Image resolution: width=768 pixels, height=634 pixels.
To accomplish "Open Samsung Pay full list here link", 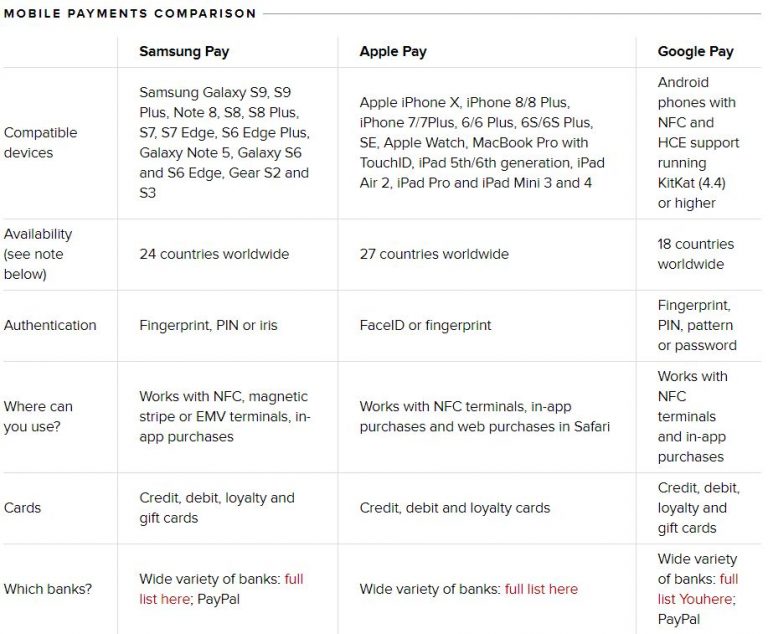I will pos(221,589).
